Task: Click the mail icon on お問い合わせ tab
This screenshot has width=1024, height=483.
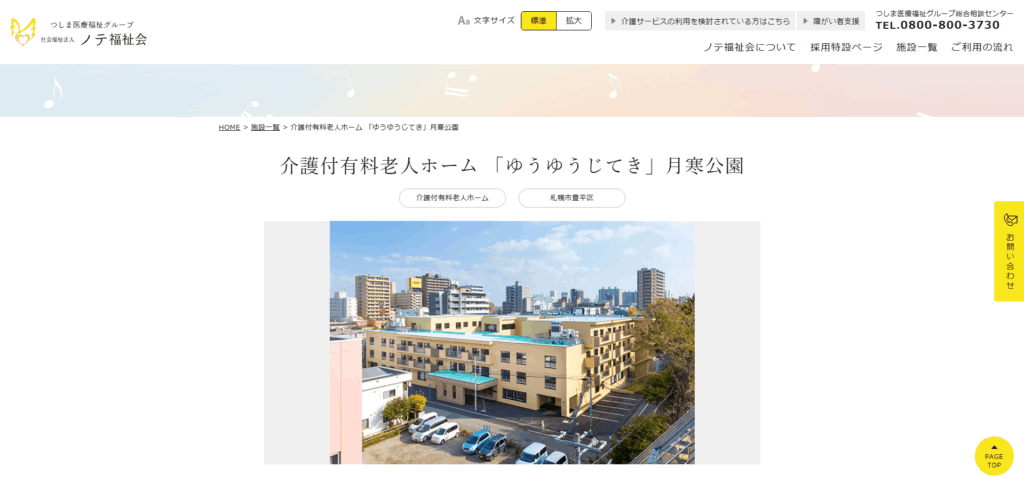Action: click(x=1010, y=219)
